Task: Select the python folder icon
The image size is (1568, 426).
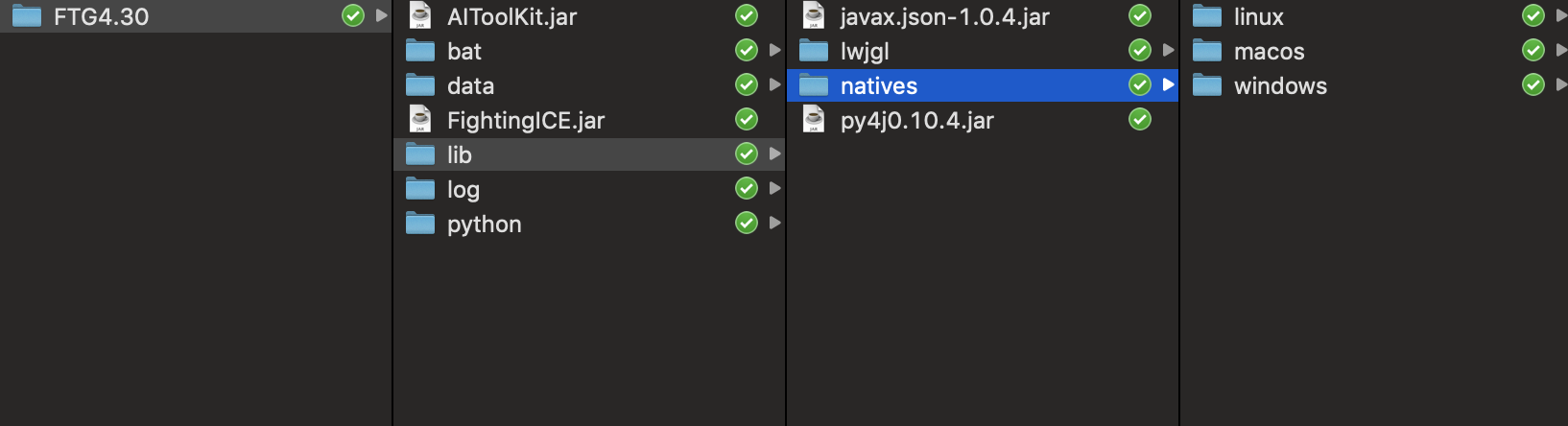Action: [420, 224]
